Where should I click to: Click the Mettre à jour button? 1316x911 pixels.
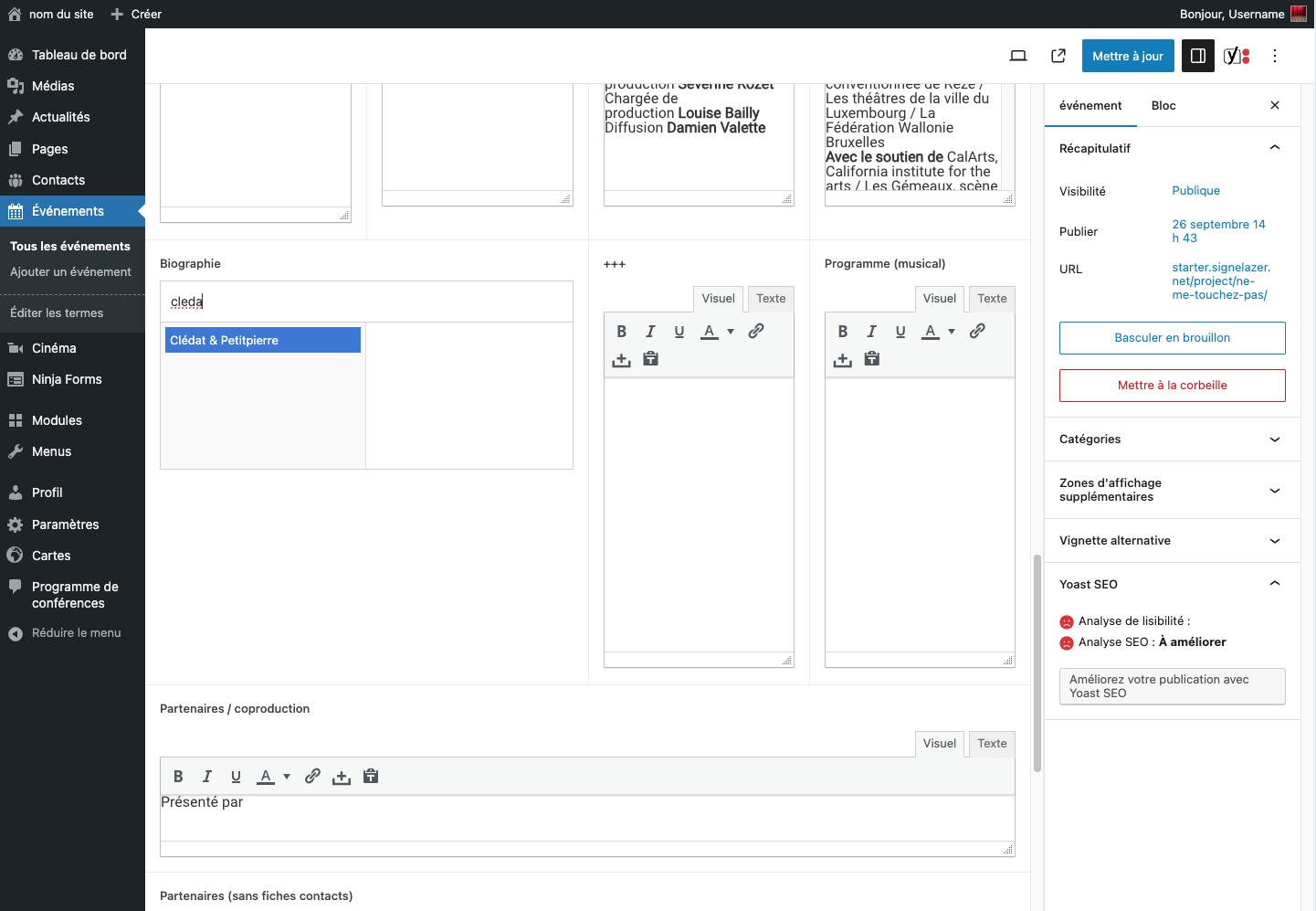click(1127, 56)
